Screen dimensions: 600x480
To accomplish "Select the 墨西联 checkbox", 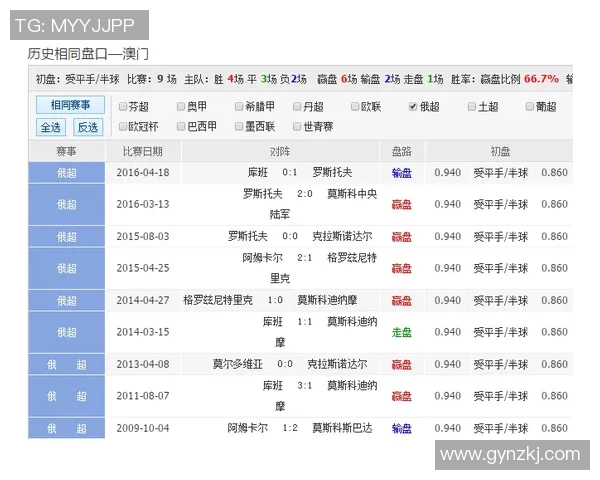I will point(239,127).
